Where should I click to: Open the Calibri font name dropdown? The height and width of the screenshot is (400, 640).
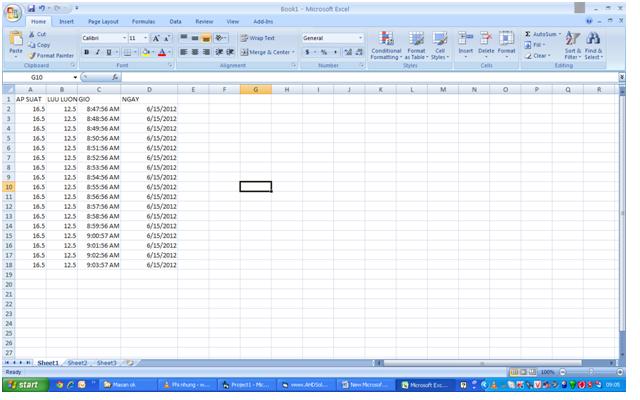(x=124, y=38)
